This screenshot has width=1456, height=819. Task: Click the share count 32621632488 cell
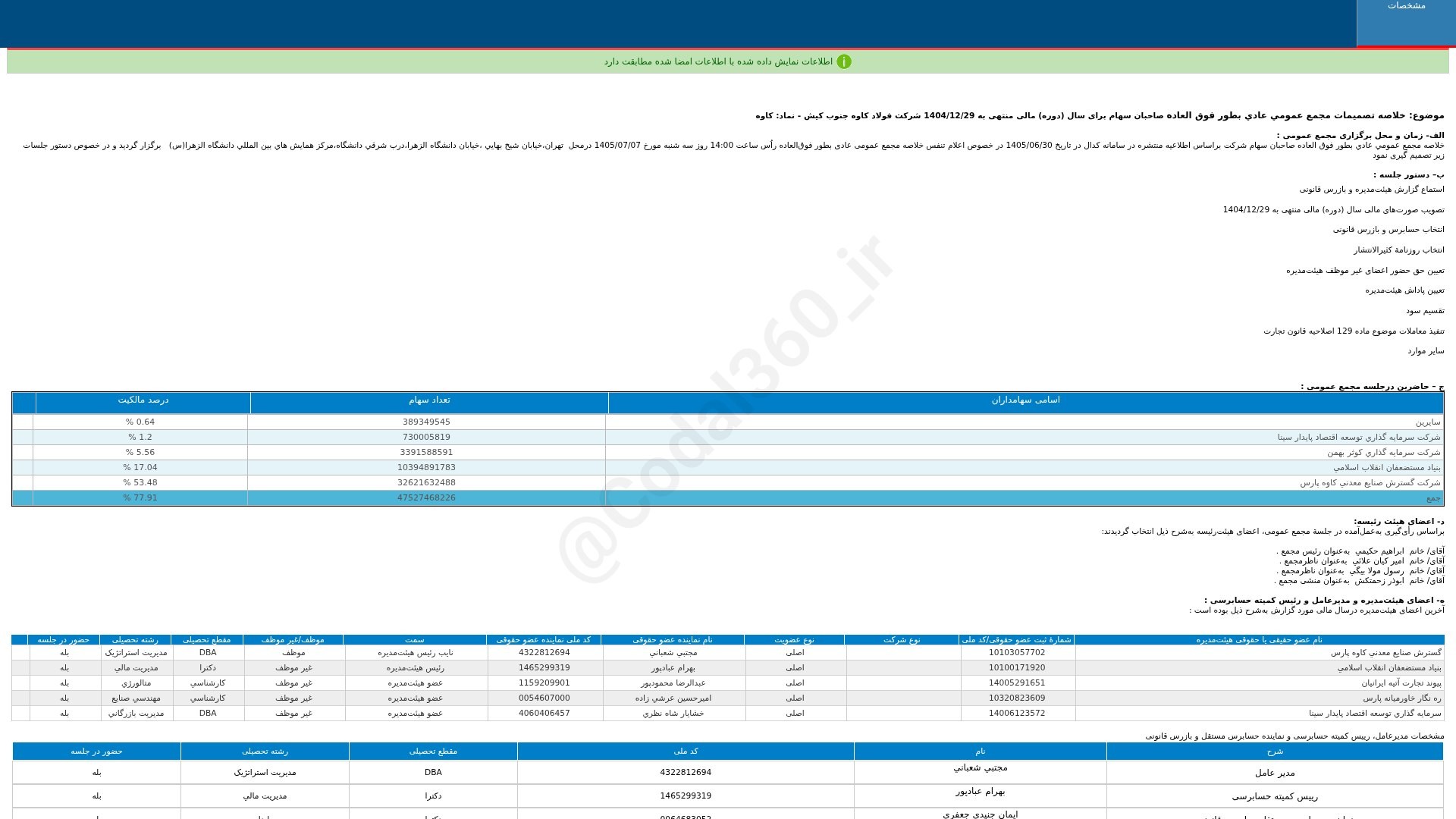coord(426,483)
